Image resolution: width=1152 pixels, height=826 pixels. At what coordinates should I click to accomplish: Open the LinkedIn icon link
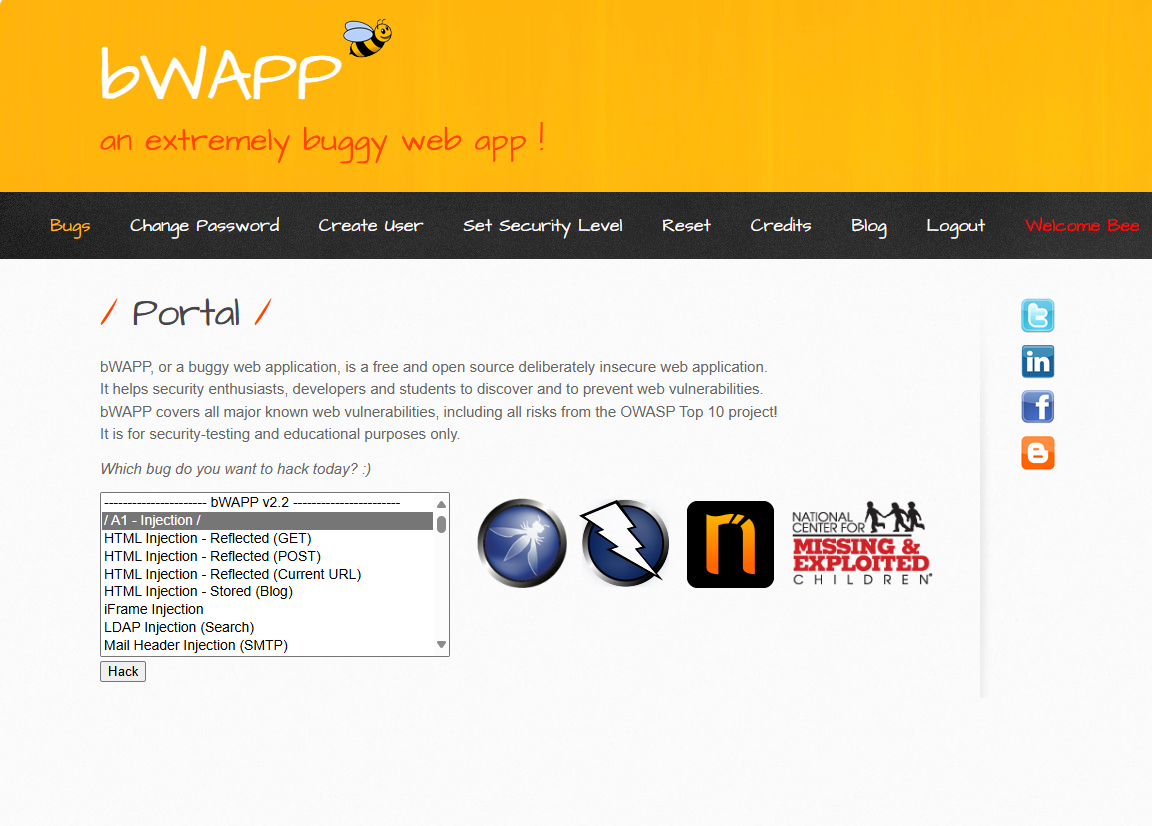click(1037, 362)
